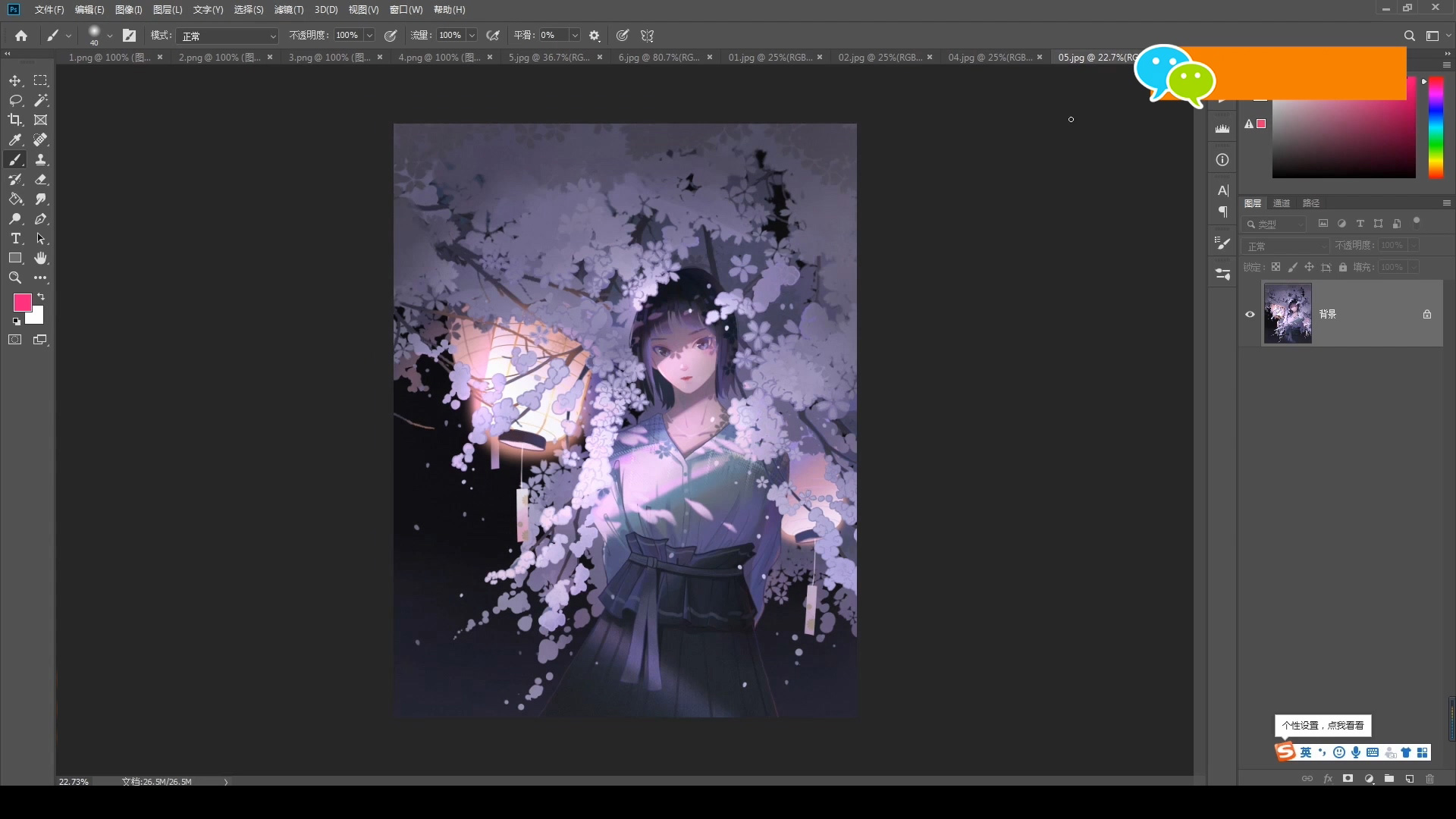Switch to the 通道 tab

click(1282, 203)
